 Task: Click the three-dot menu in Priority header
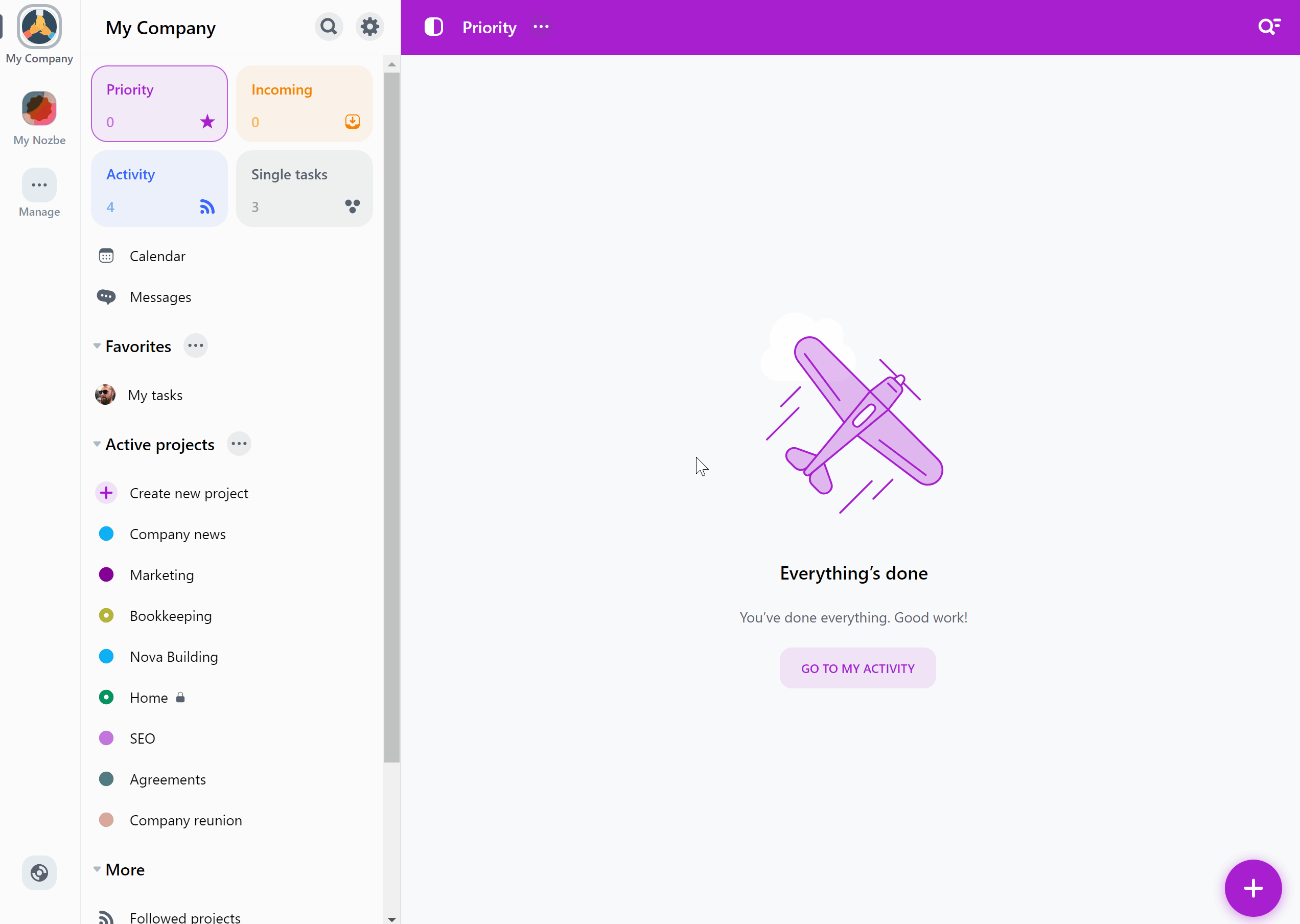pos(540,27)
